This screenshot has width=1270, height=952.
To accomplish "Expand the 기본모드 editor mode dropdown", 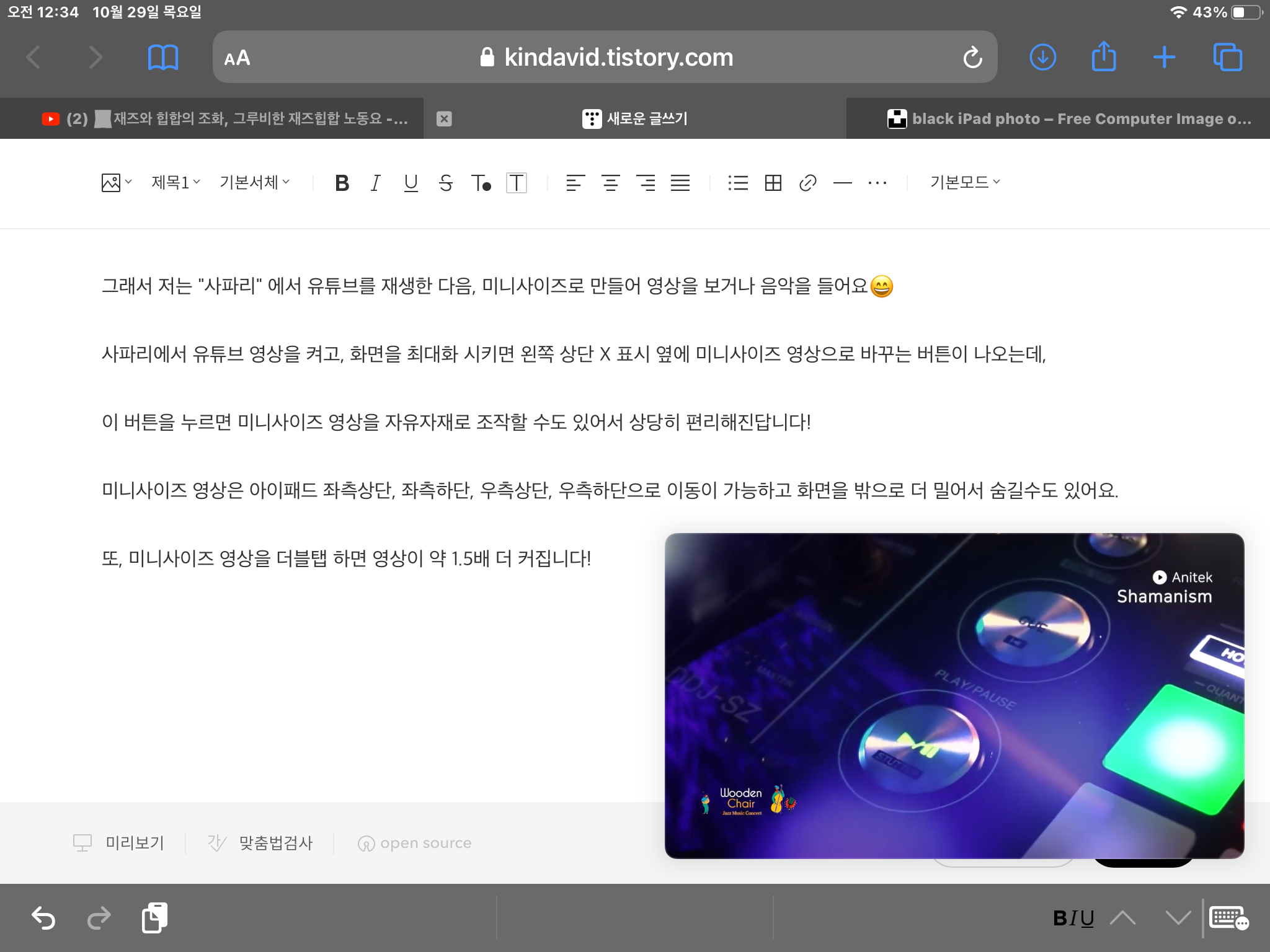I will [965, 182].
